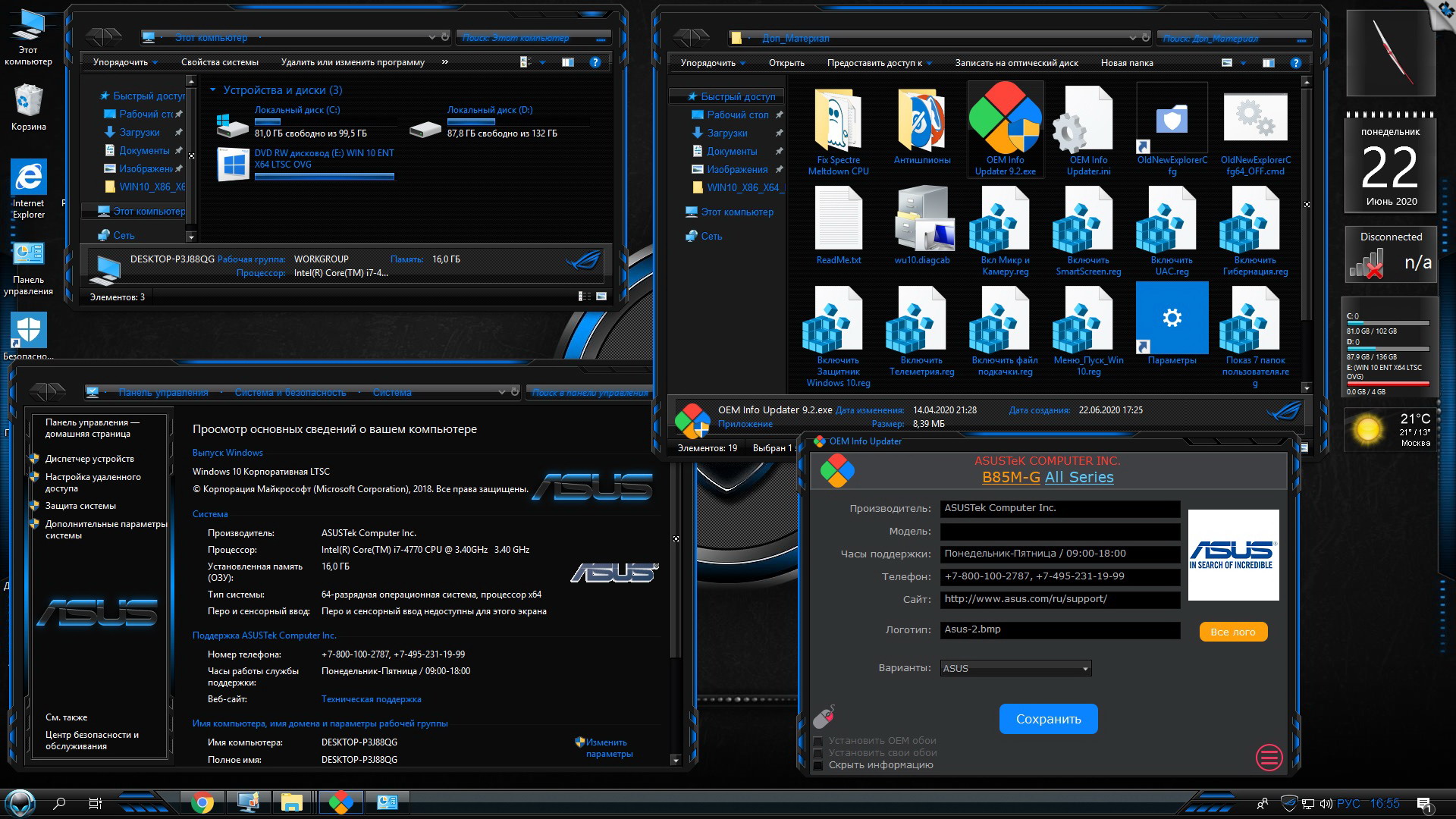The height and width of the screenshot is (819, 1456).
Task: Select Меню_Пуск_Win 10.reg file
Action: pyautogui.click(x=1088, y=332)
